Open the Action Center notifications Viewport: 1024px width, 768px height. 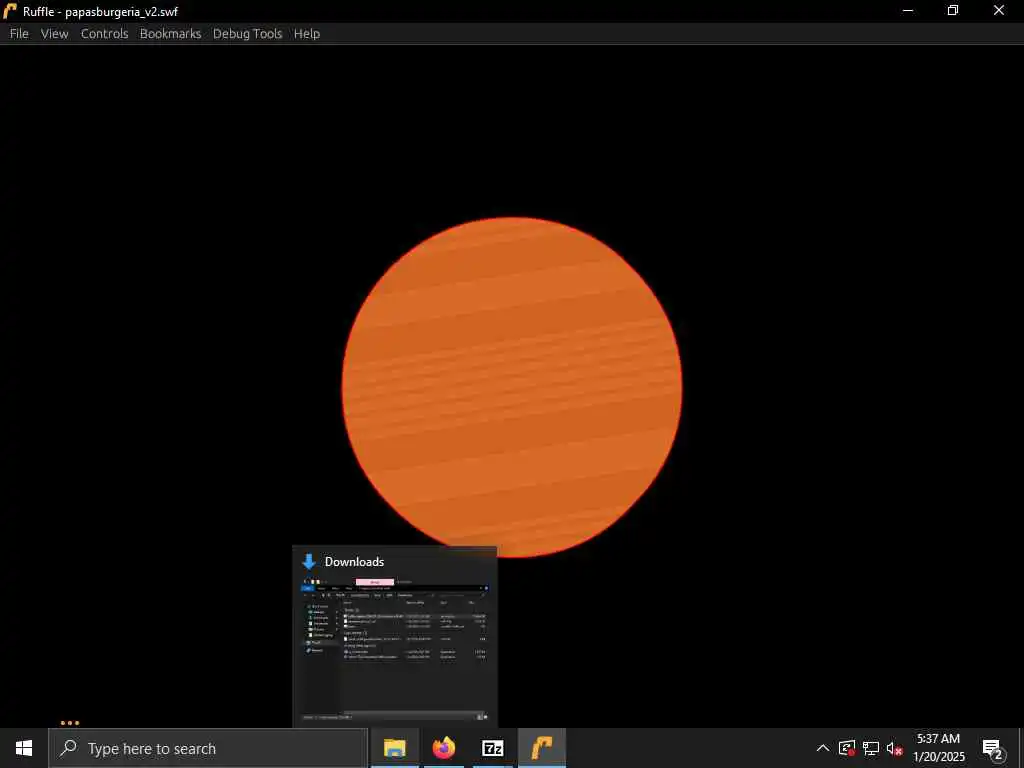[992, 748]
